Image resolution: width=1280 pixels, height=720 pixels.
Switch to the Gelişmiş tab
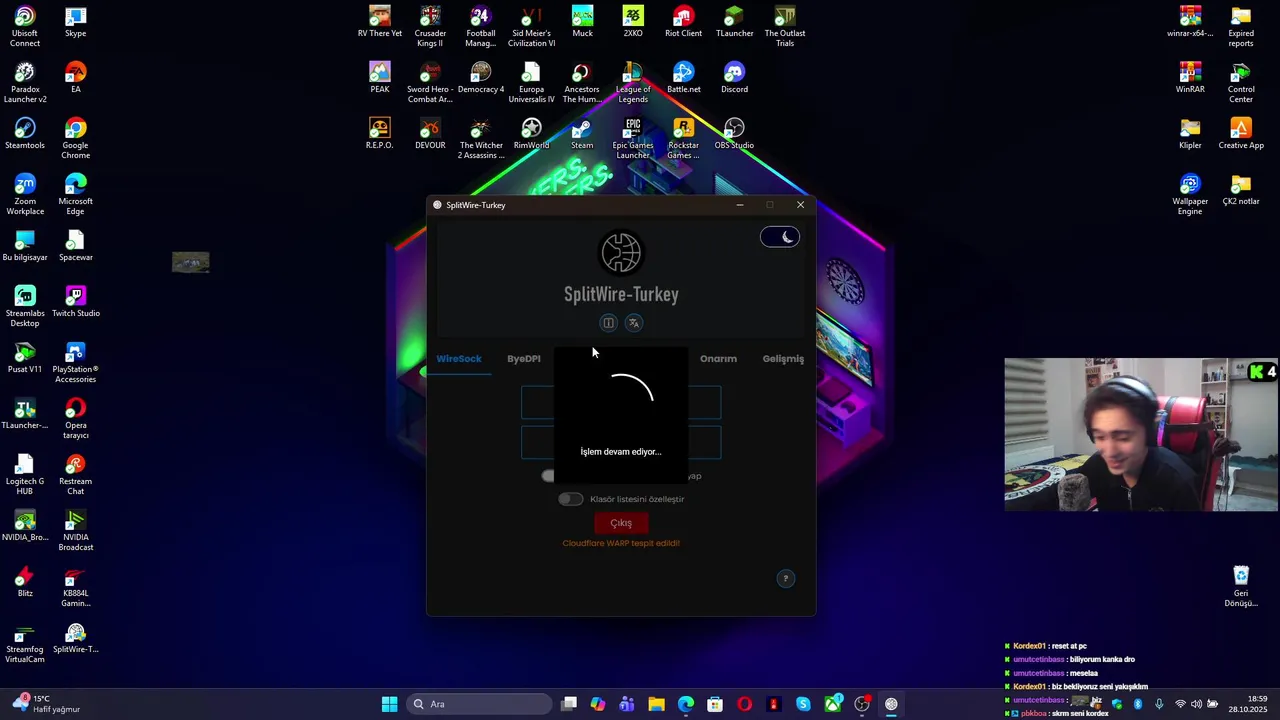pyautogui.click(x=783, y=359)
